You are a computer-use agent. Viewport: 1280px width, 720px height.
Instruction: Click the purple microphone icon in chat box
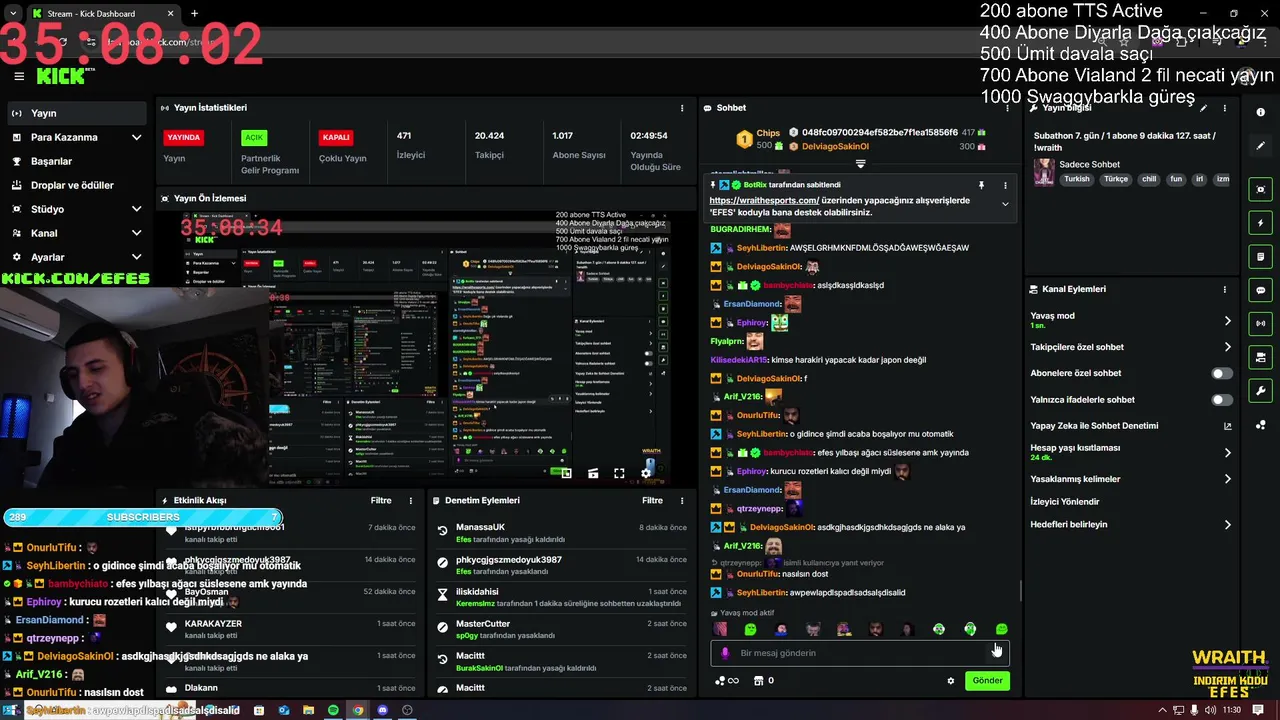tap(725, 653)
